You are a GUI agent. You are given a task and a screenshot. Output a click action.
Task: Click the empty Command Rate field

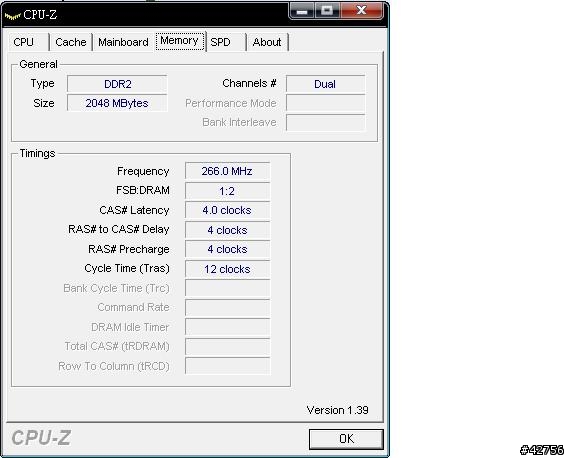coord(228,307)
